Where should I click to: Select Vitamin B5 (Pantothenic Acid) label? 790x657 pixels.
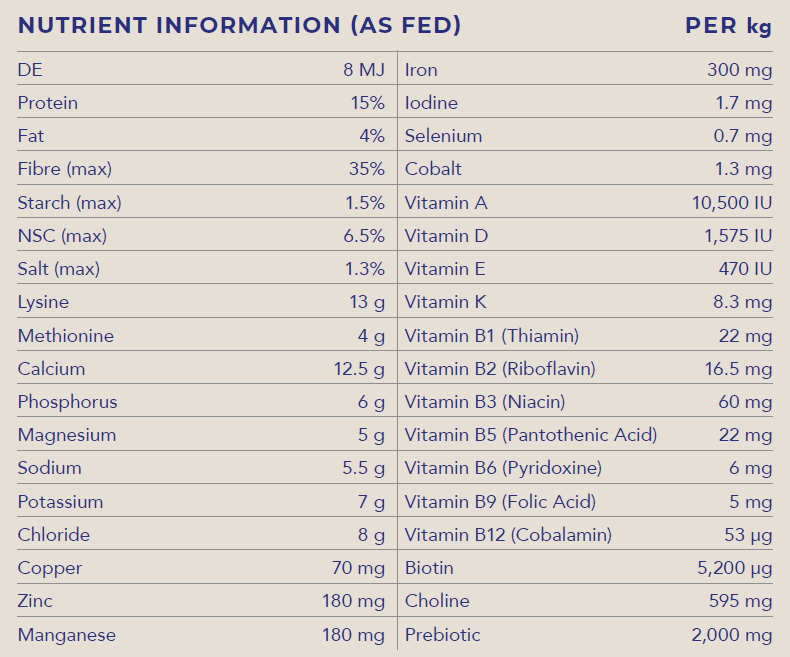pyautogui.click(x=530, y=435)
